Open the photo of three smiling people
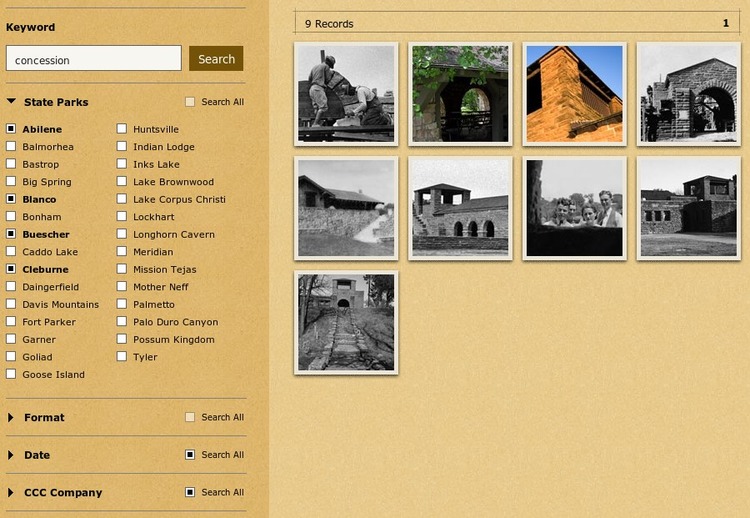The height and width of the screenshot is (518, 750). click(575, 208)
